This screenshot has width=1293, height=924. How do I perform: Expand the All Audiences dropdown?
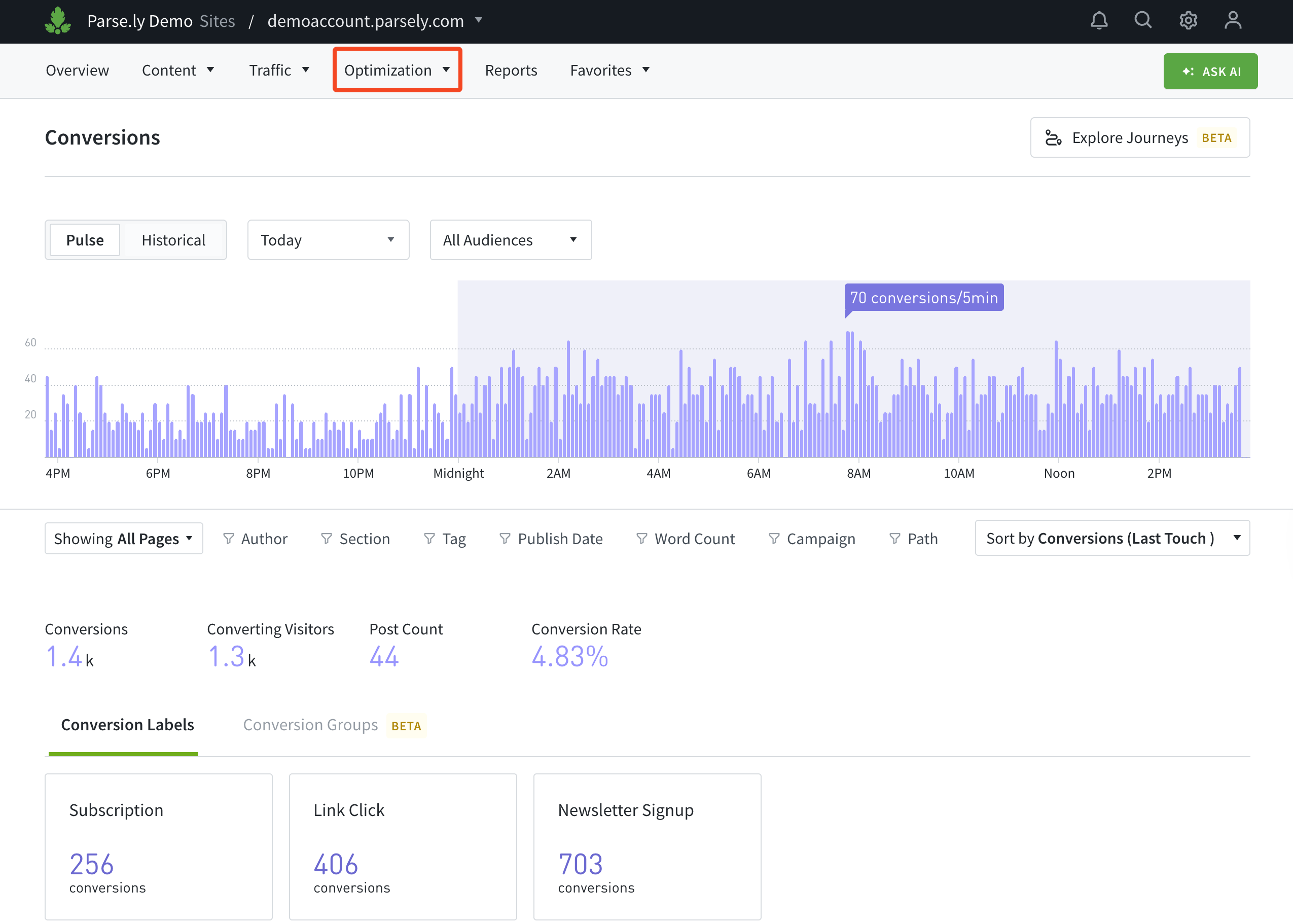510,240
